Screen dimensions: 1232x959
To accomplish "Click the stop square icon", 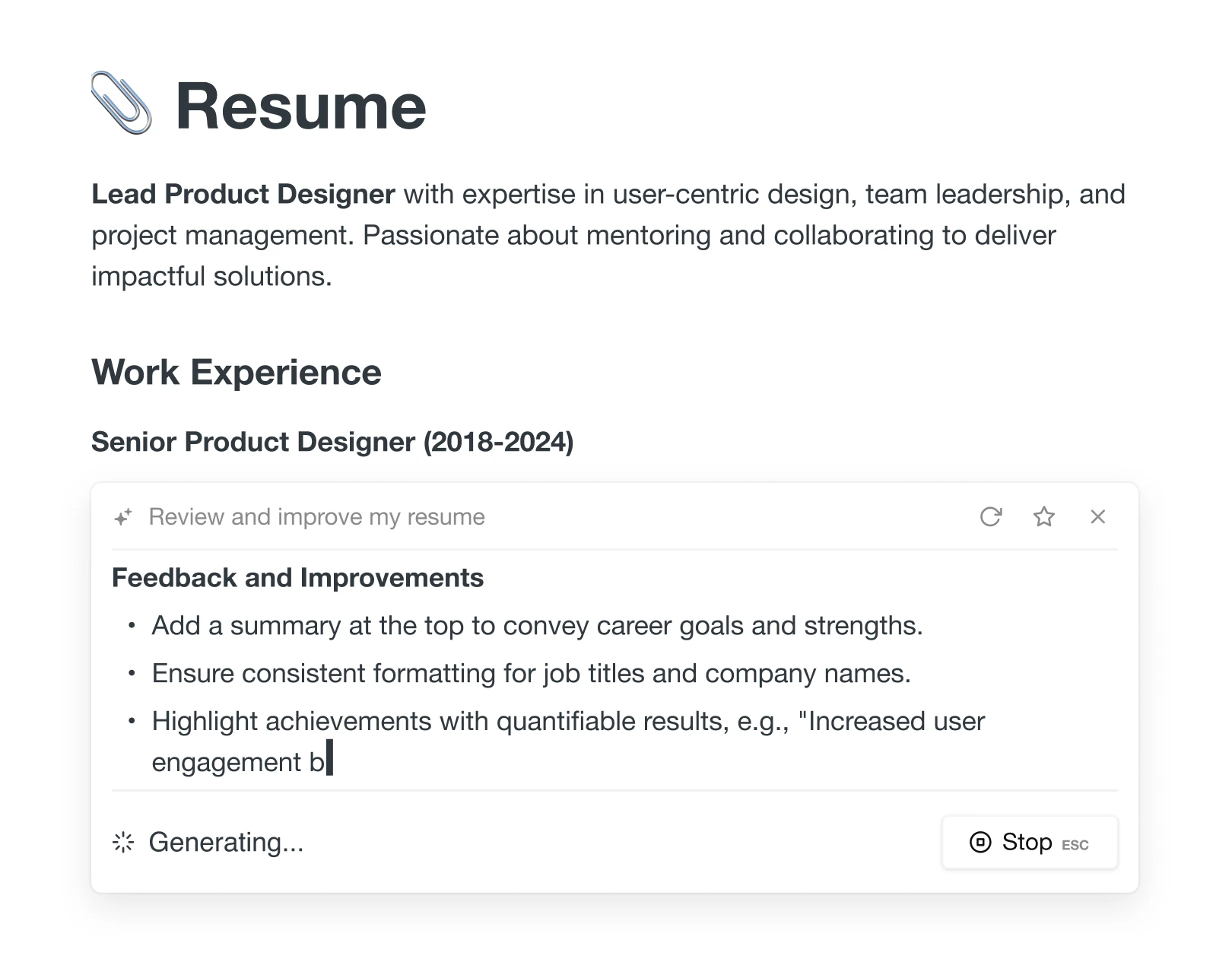I will (x=980, y=842).
